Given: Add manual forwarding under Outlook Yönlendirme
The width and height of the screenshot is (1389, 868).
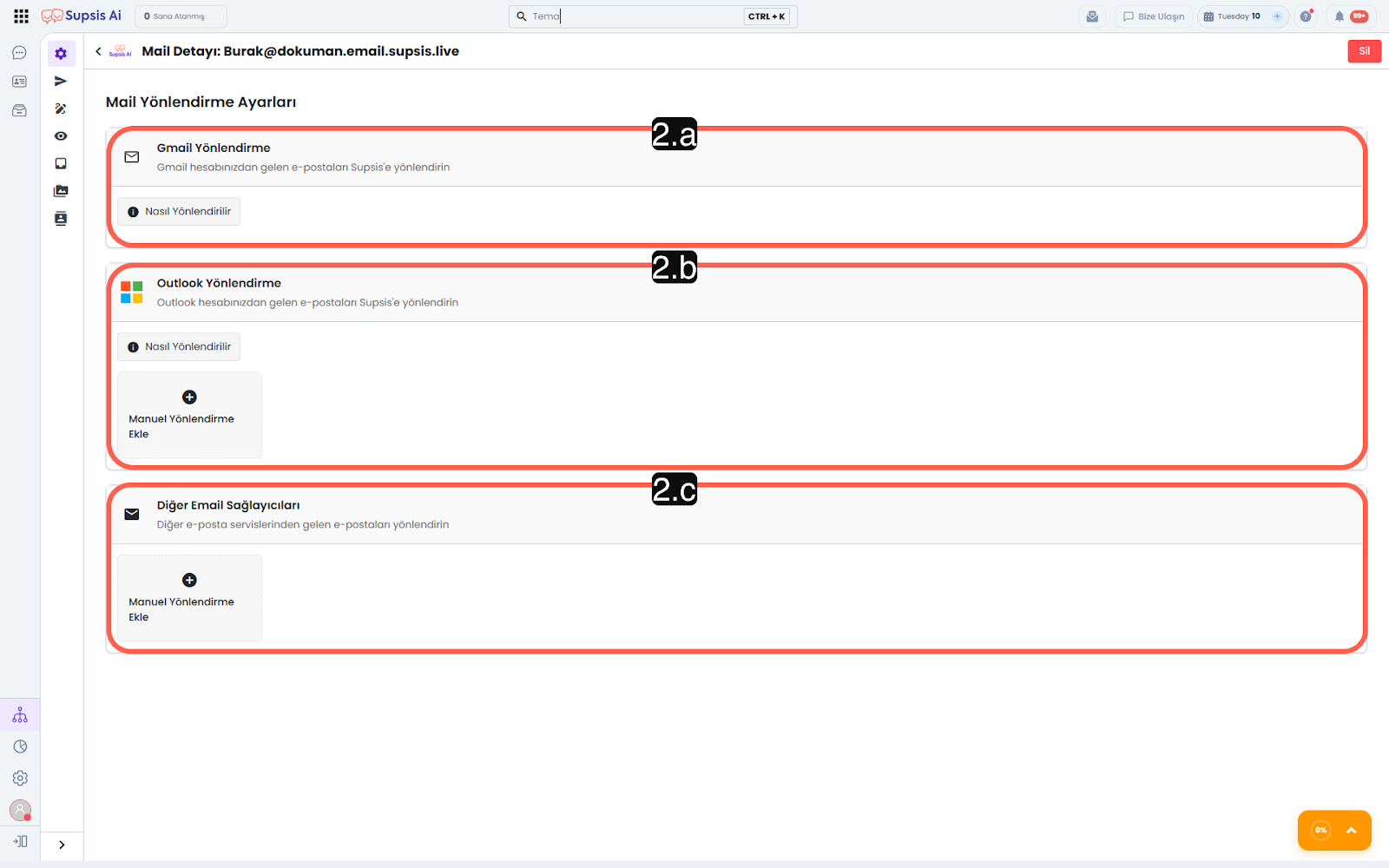Looking at the screenshot, I should tap(189, 415).
